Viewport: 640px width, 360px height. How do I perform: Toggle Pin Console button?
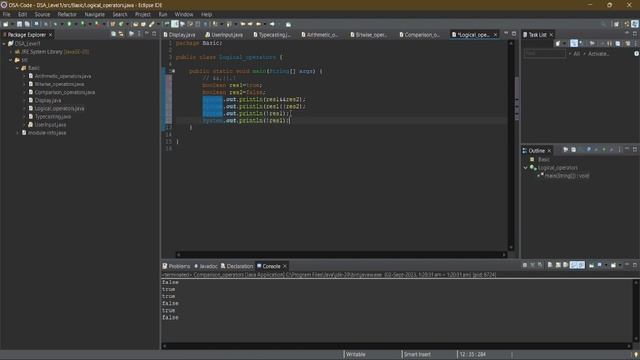pos(591,265)
